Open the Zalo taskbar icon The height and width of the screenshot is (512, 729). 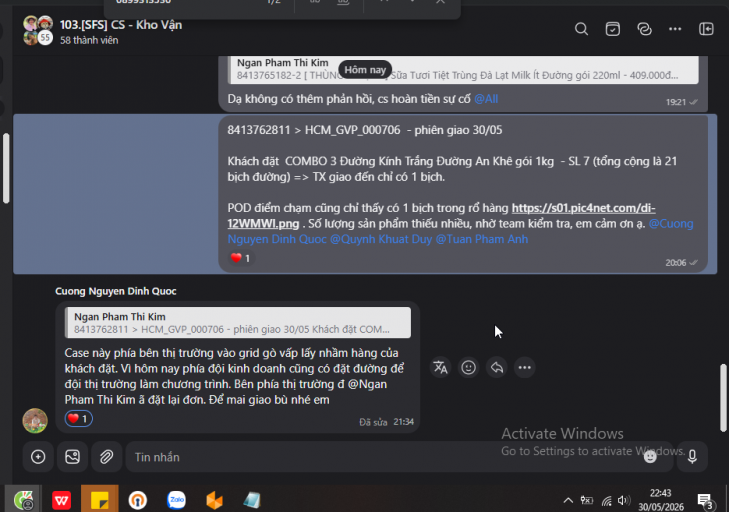click(176, 500)
